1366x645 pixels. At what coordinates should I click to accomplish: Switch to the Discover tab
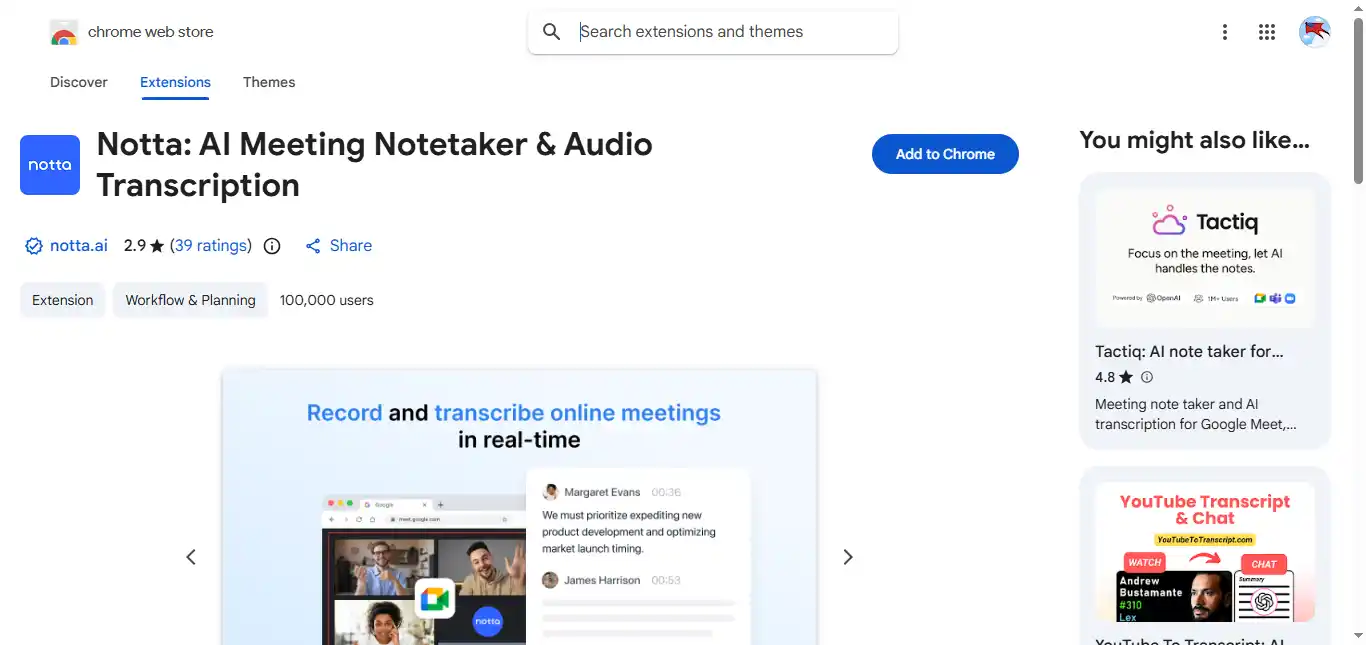pos(79,82)
